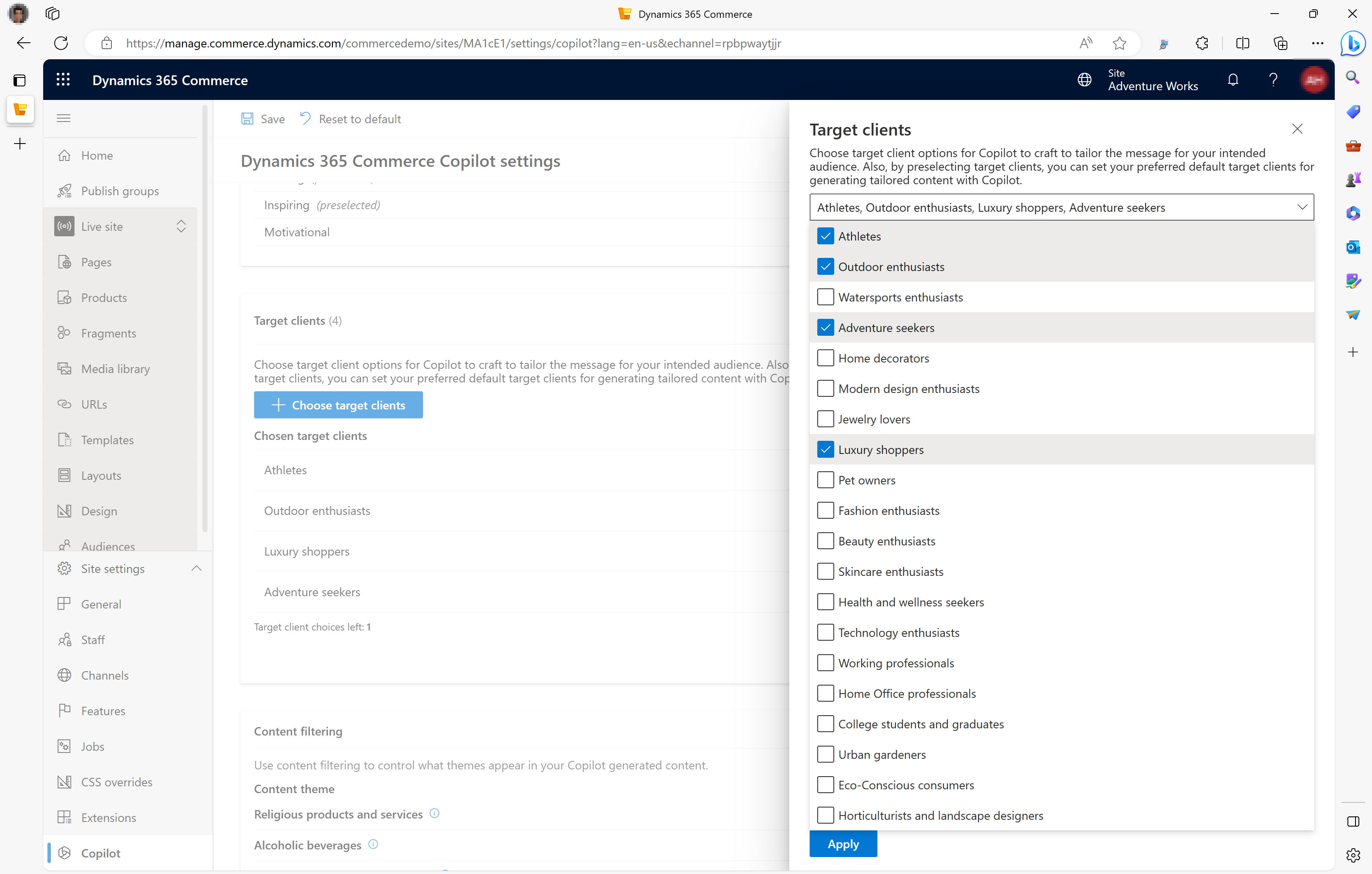Select the Home menu item
The image size is (1372, 874).
click(97, 155)
